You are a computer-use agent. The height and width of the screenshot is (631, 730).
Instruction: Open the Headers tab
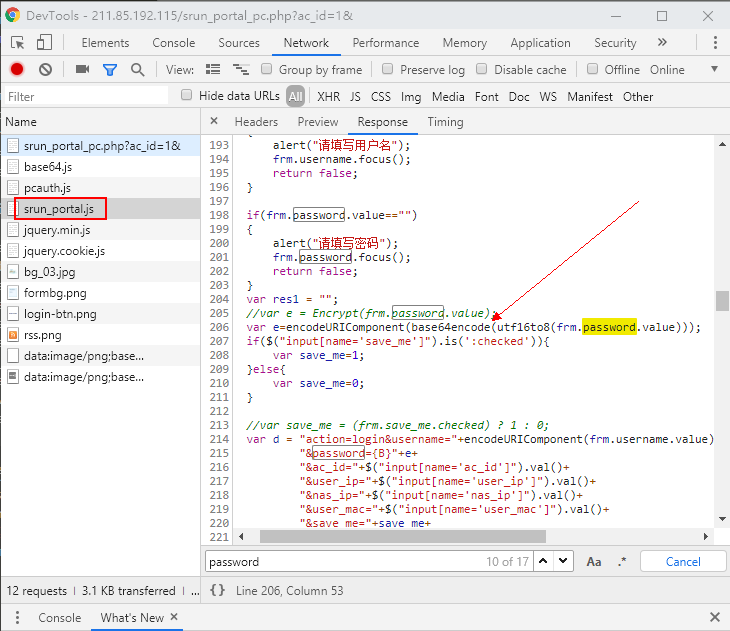pos(256,122)
